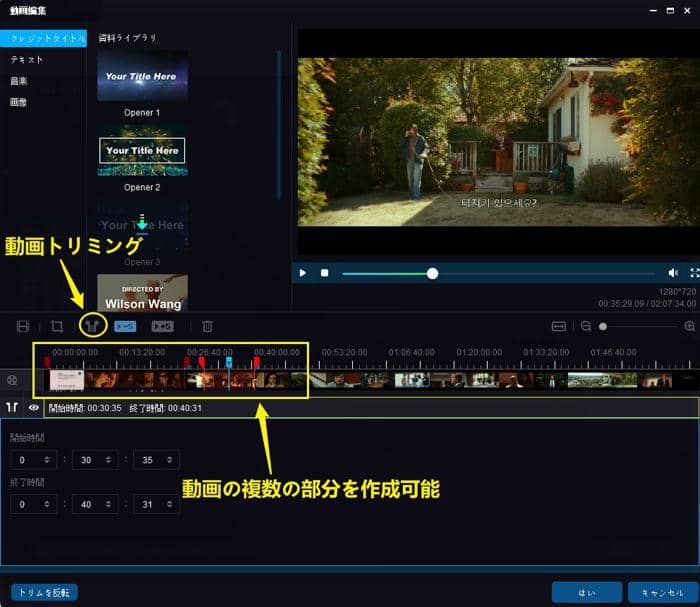700x607 pixels.
Task: Click the preview playback progress knob
Action: tap(432, 273)
